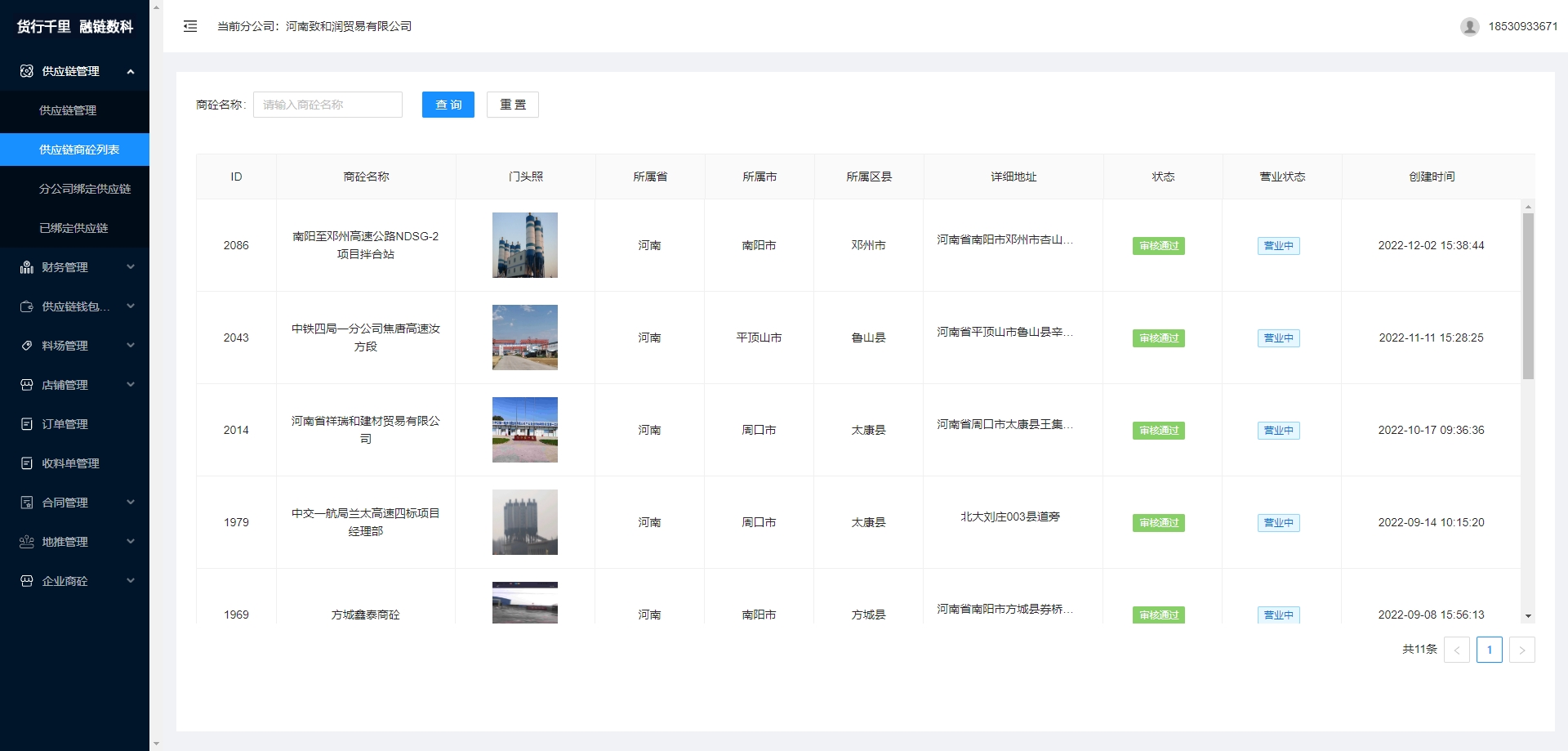The width and height of the screenshot is (1568, 751).
Task: Click the 店铺管理 shop icon
Action: 26,385
